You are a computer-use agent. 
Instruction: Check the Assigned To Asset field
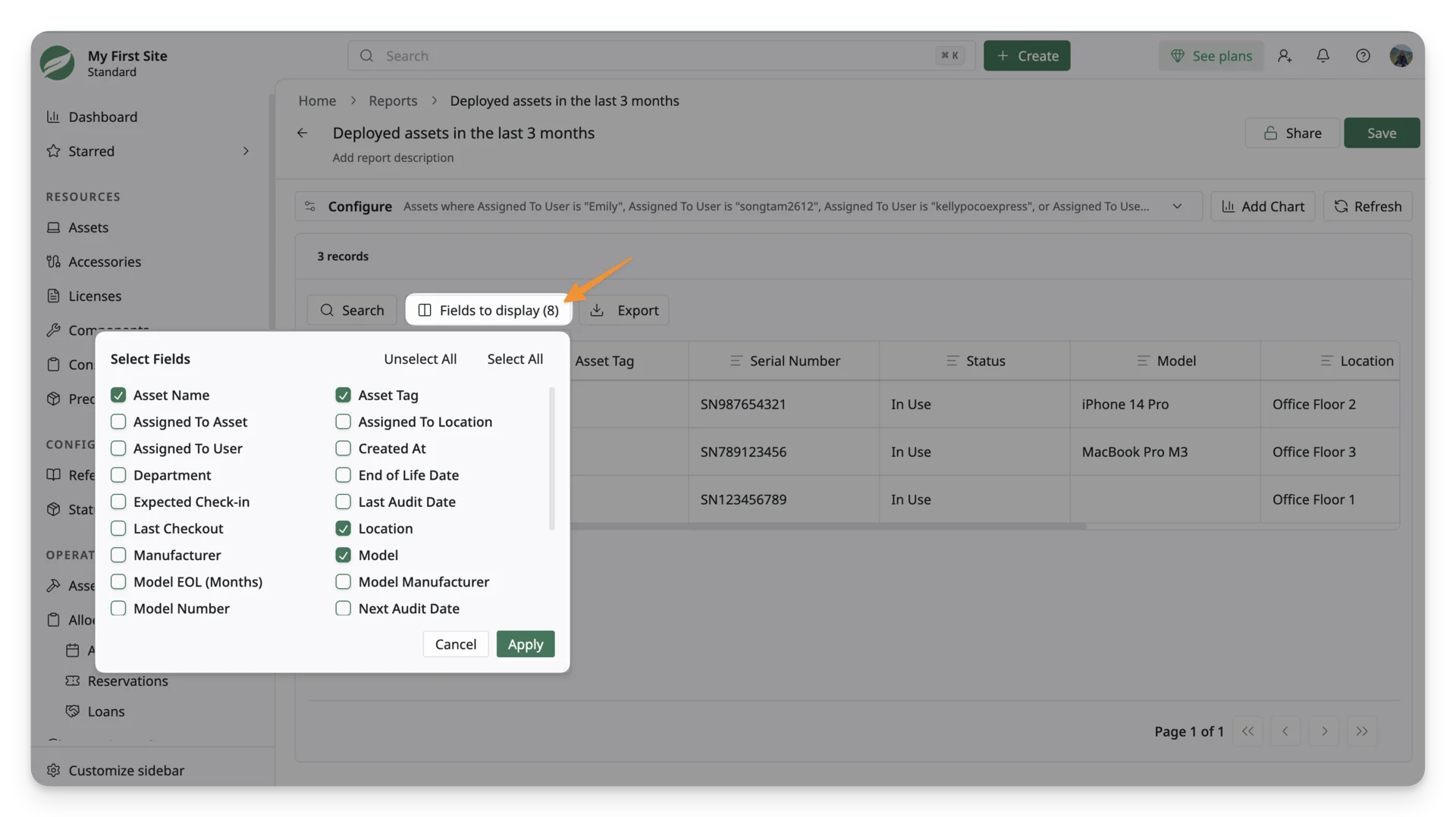(118, 421)
